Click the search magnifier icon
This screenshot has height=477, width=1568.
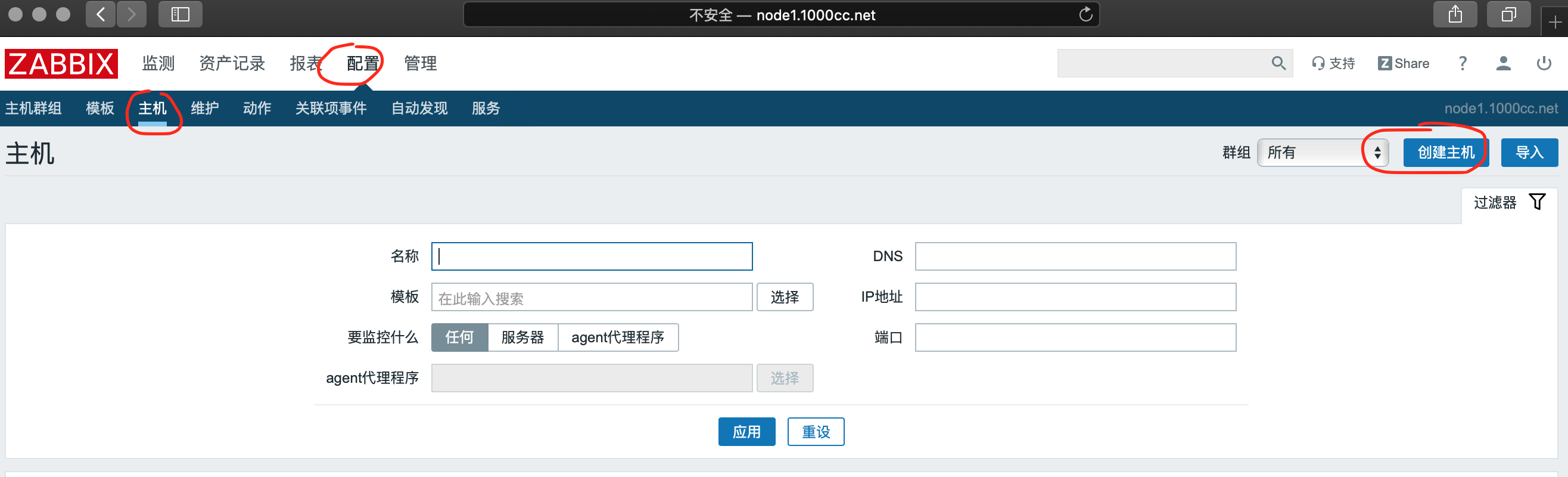[x=1278, y=63]
